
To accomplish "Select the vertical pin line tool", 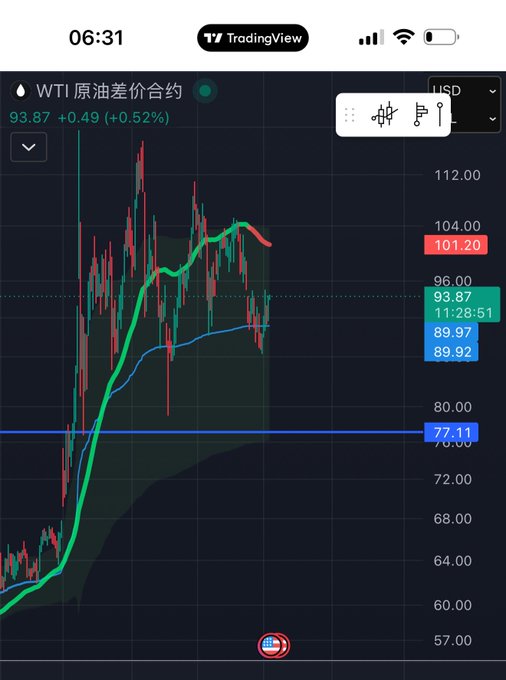I will (440, 114).
